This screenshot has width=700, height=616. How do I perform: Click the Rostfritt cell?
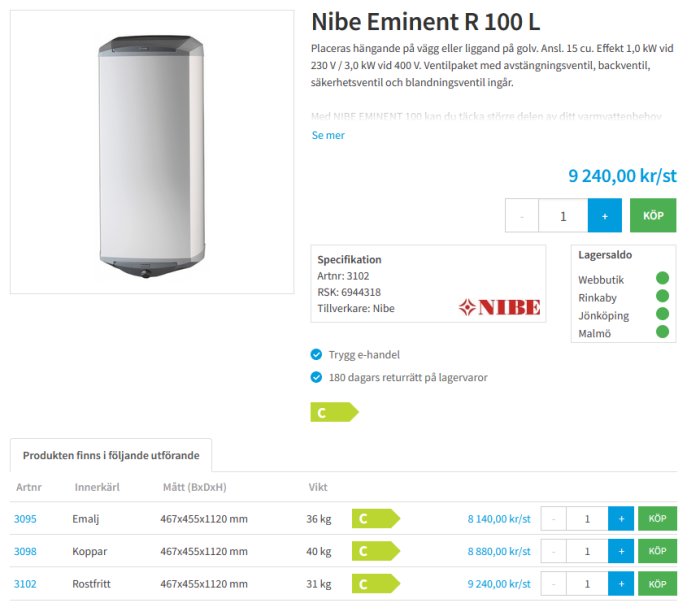click(x=91, y=584)
